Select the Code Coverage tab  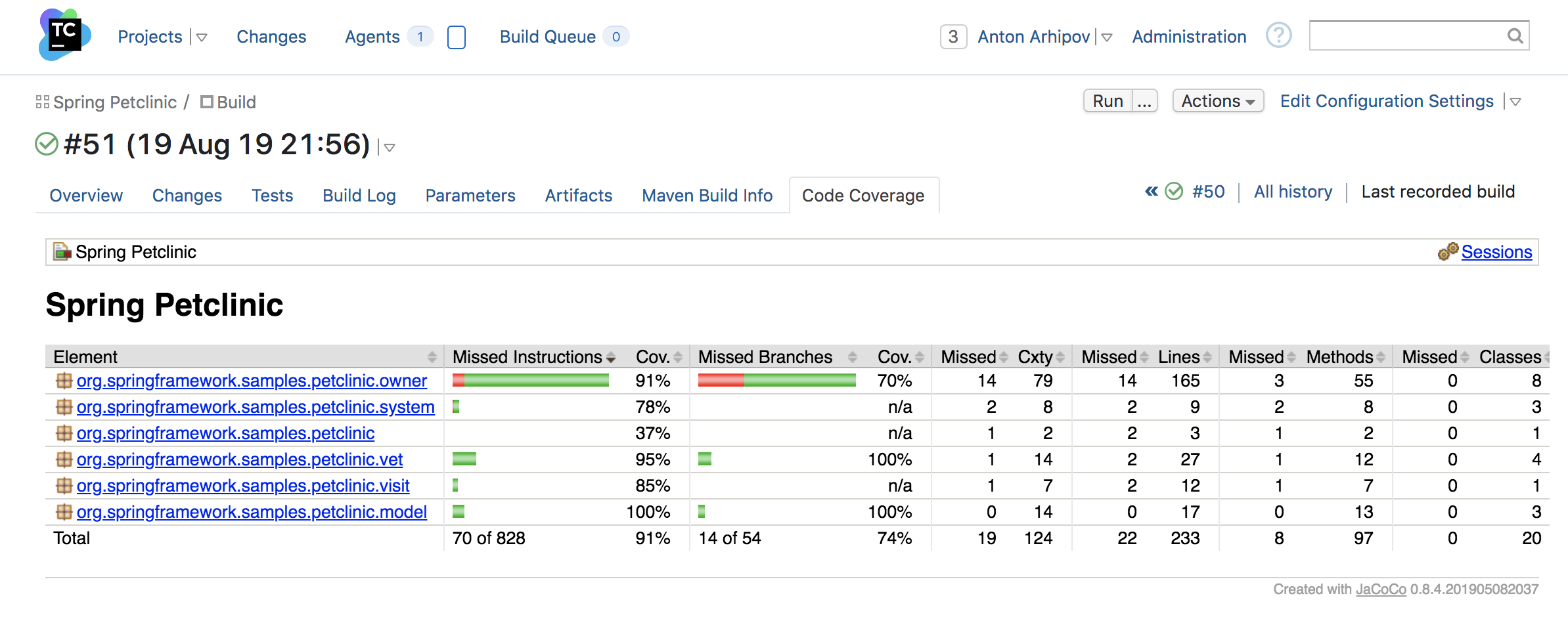coord(863,196)
